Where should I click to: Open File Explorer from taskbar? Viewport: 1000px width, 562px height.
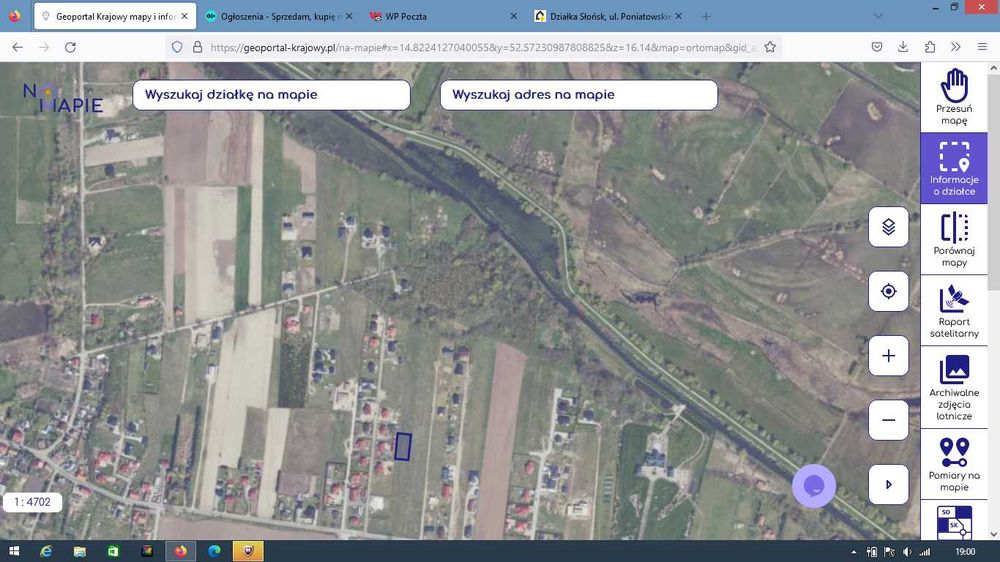(80, 551)
